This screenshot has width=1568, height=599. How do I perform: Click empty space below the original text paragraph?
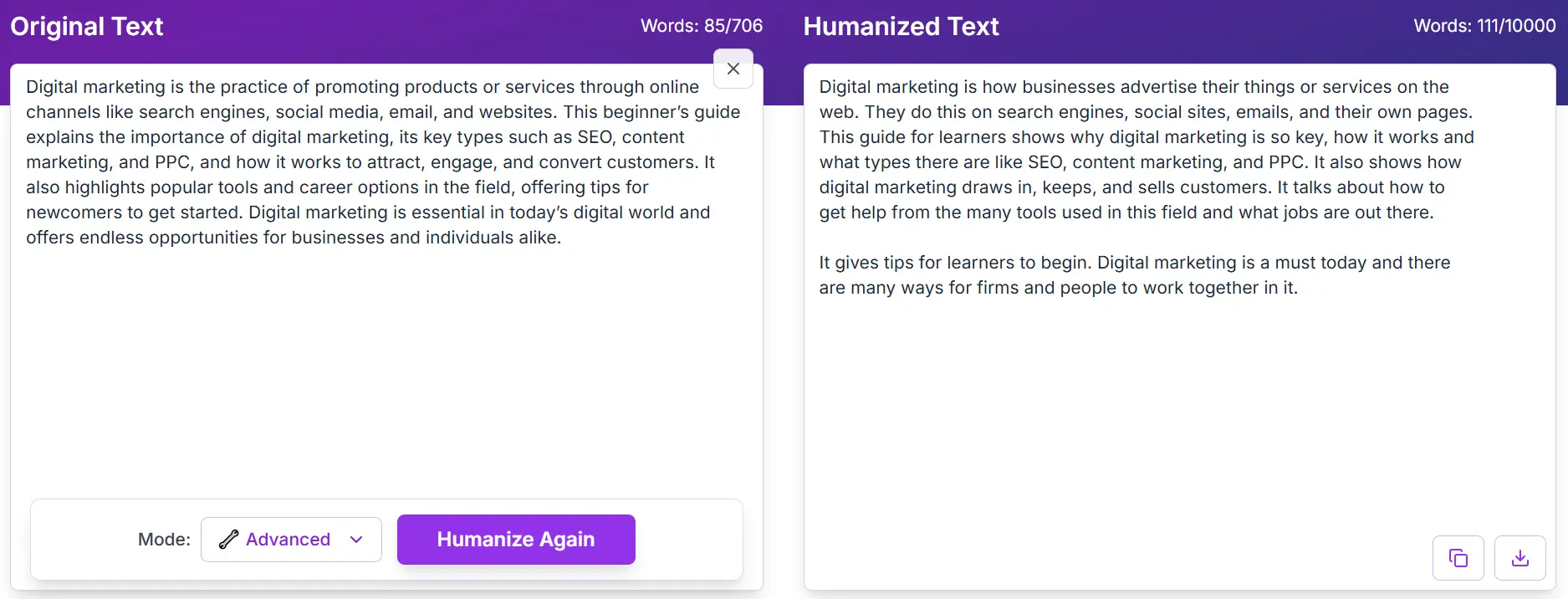click(385, 368)
